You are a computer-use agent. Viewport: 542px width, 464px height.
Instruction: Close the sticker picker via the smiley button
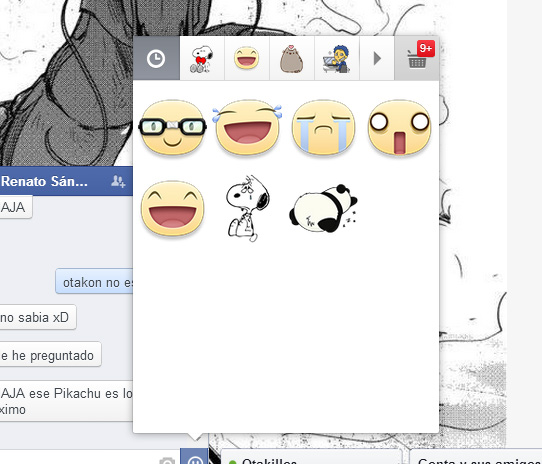click(195, 456)
